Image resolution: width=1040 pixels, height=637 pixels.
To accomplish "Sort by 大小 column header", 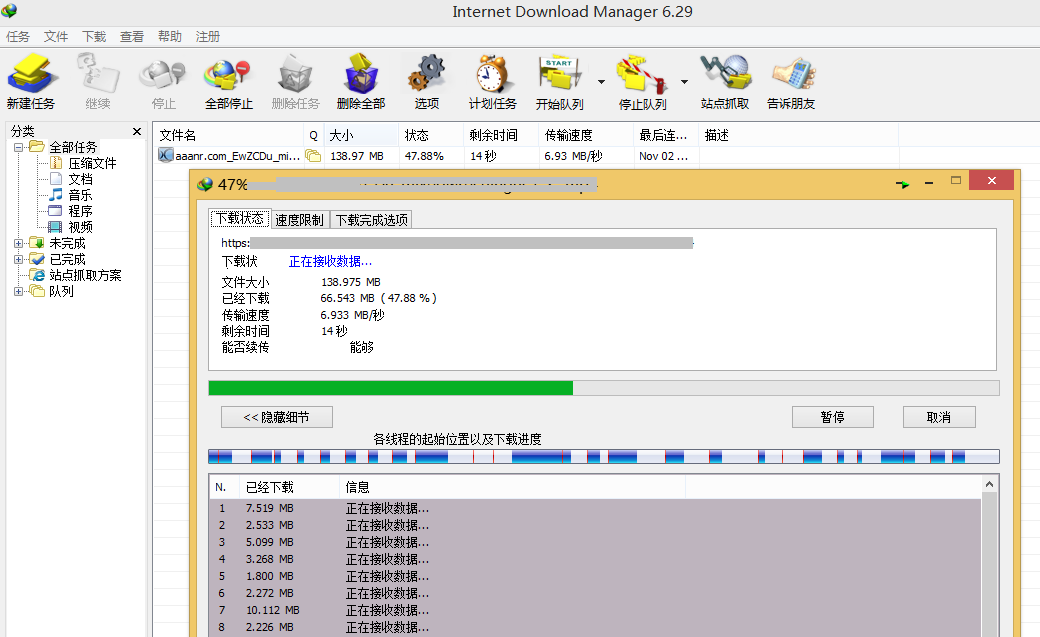I will [361, 135].
